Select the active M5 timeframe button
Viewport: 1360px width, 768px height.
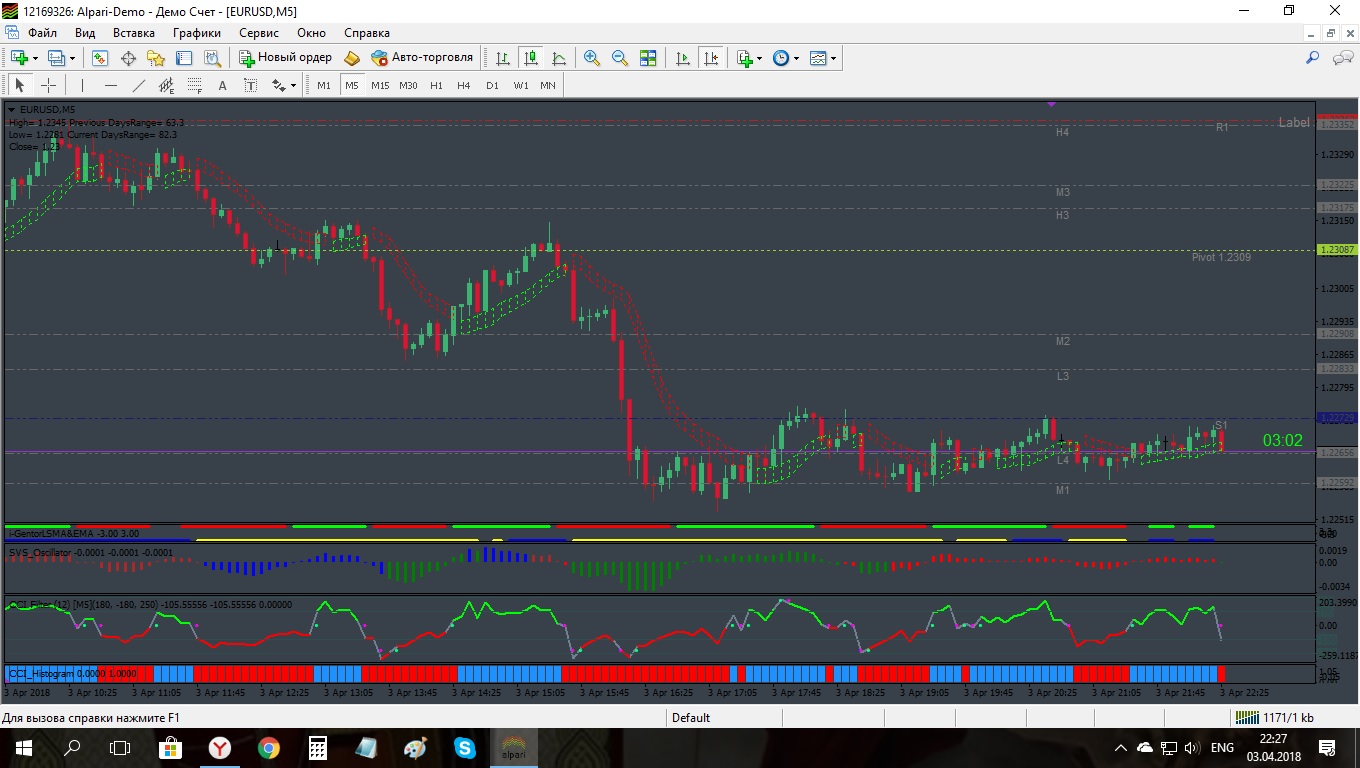pyautogui.click(x=352, y=85)
